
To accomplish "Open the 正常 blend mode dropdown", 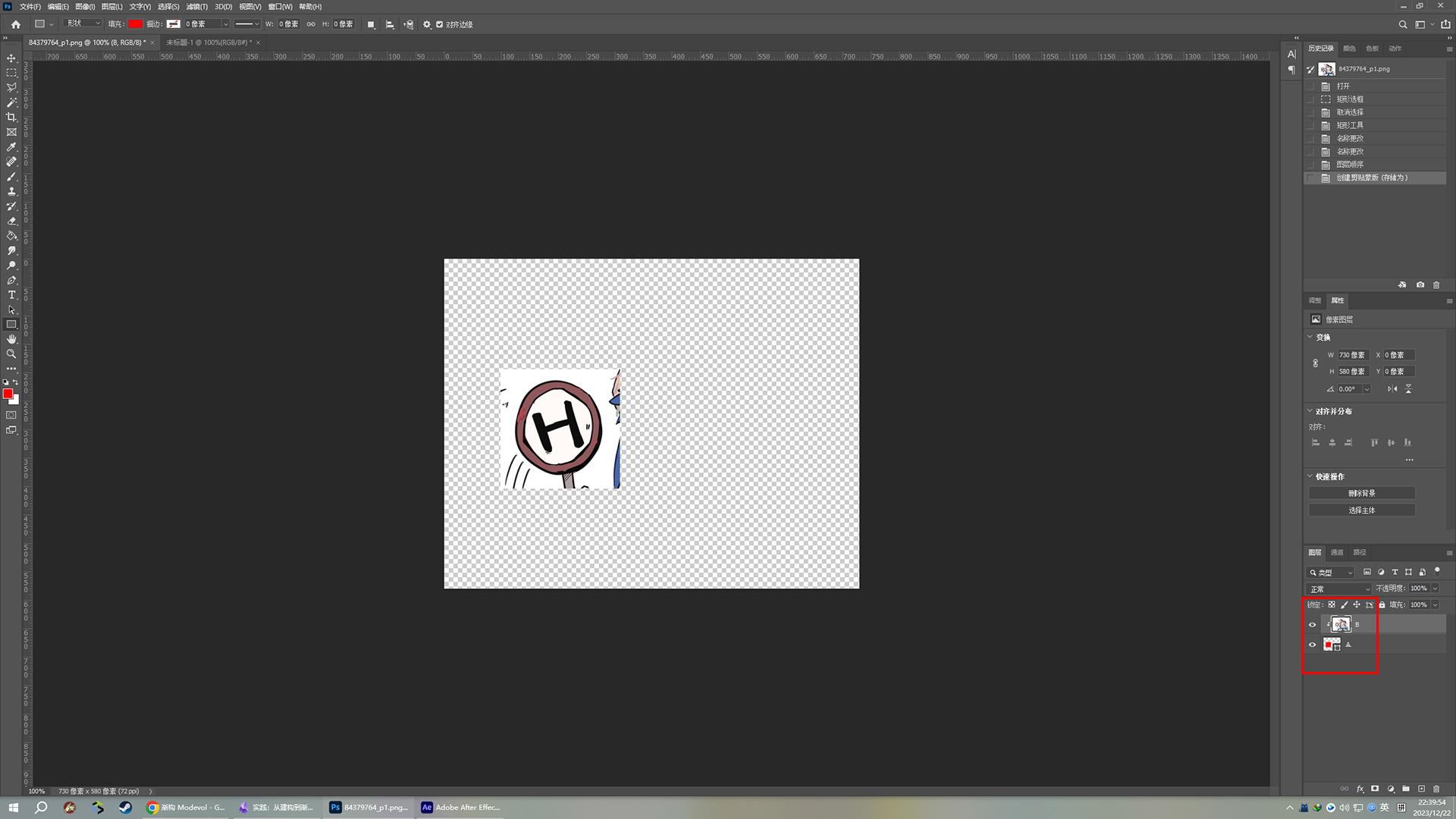I will click(x=1340, y=588).
